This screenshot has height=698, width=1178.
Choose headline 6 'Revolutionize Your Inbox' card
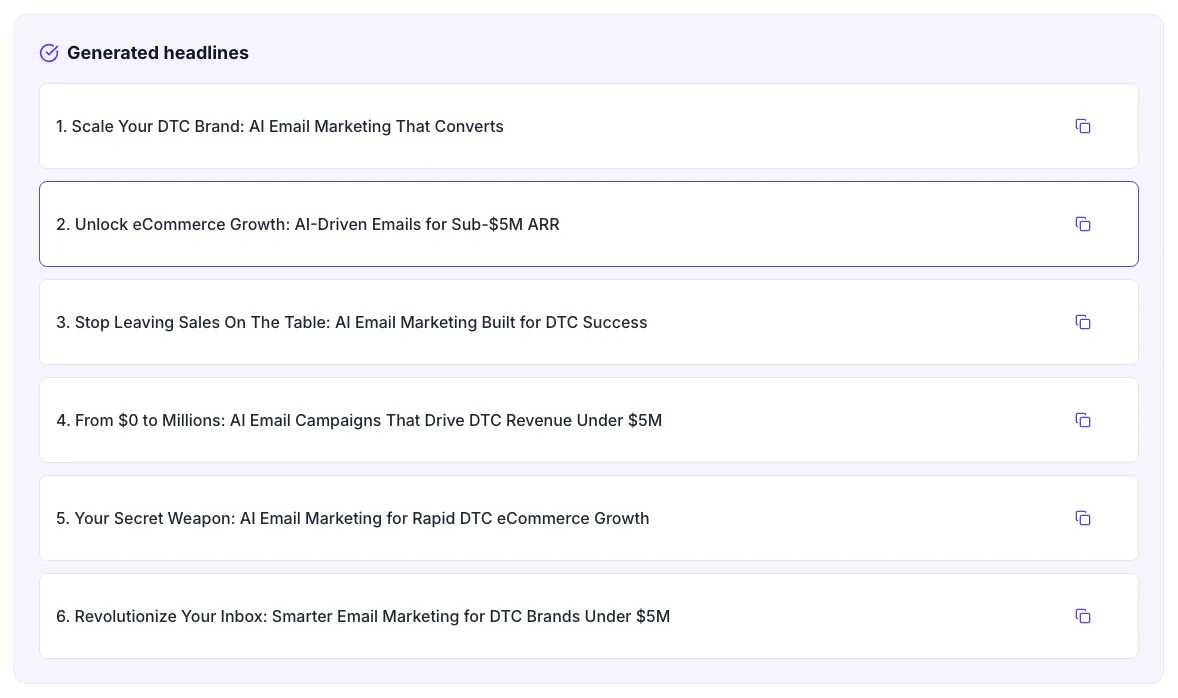pyautogui.click(x=589, y=616)
